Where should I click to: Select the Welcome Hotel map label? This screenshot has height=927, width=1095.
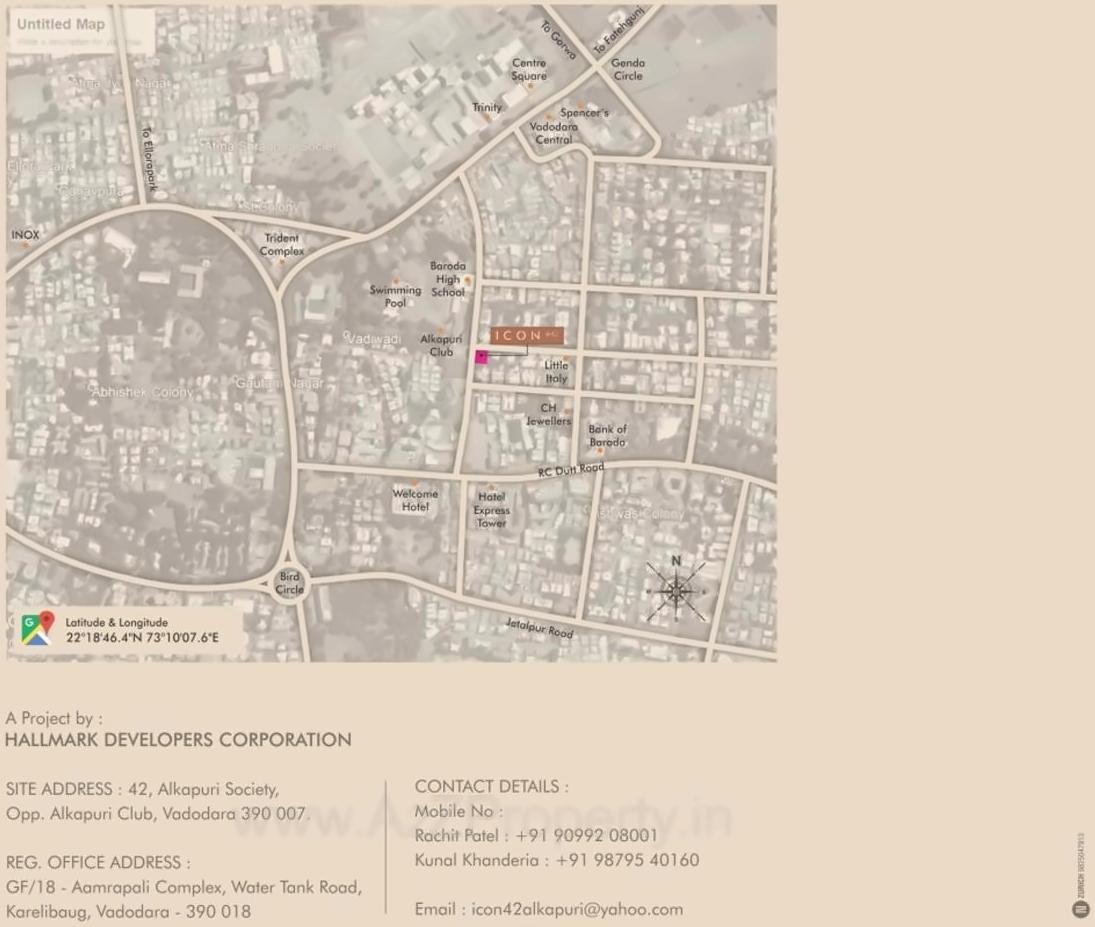pos(415,500)
